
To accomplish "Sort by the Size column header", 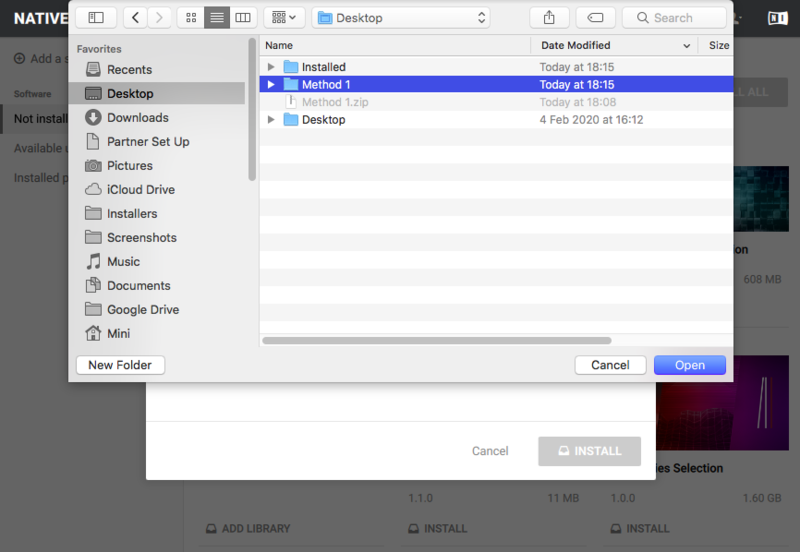I will pyautogui.click(x=718, y=45).
